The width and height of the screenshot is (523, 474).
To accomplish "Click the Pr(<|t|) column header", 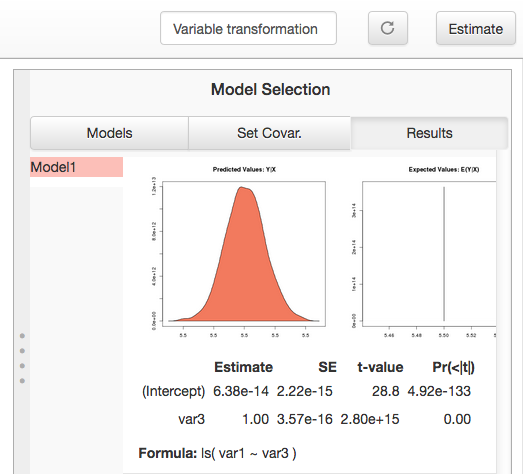I will (x=453, y=368).
